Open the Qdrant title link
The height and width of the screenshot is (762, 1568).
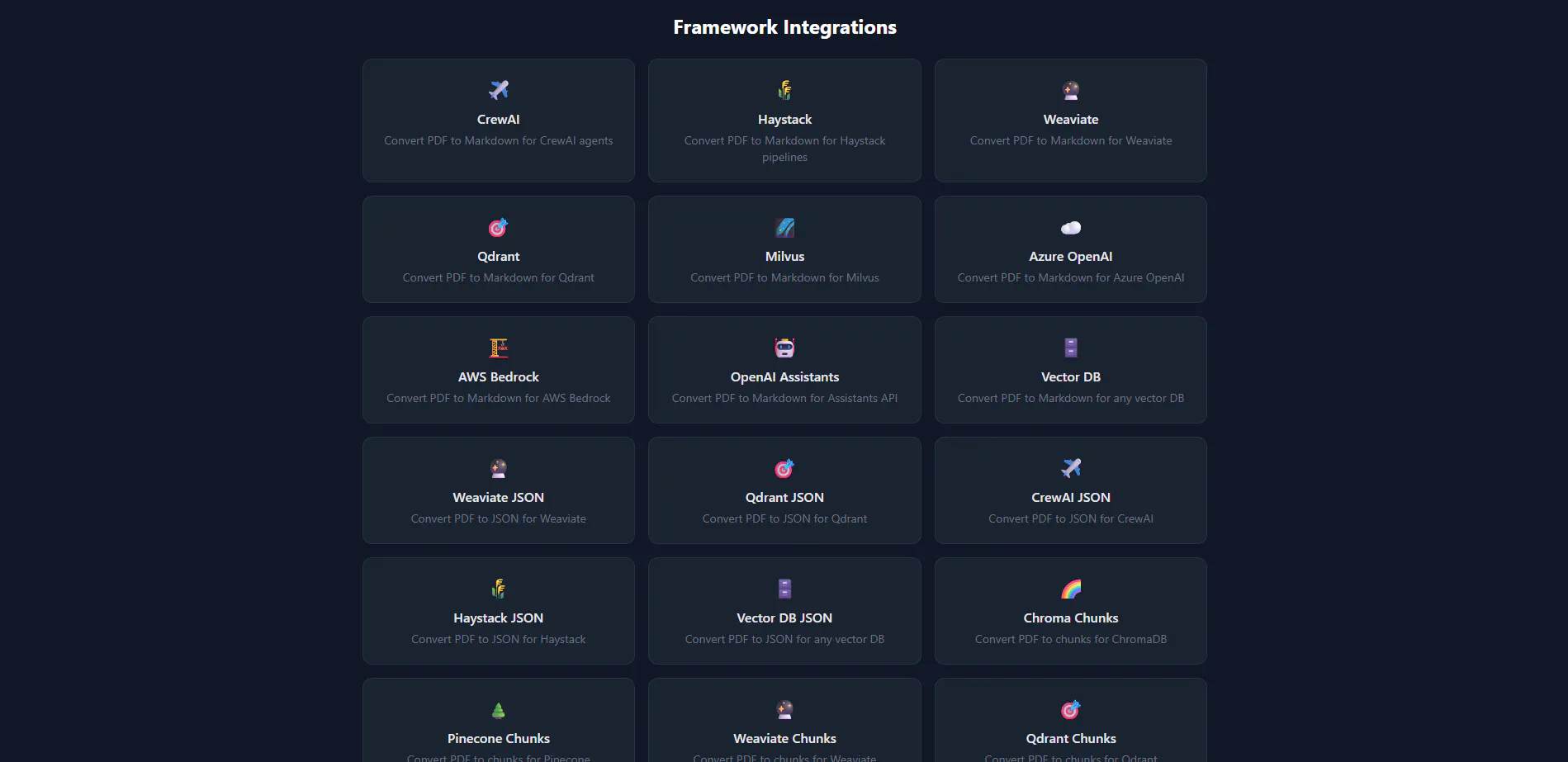[x=499, y=257]
